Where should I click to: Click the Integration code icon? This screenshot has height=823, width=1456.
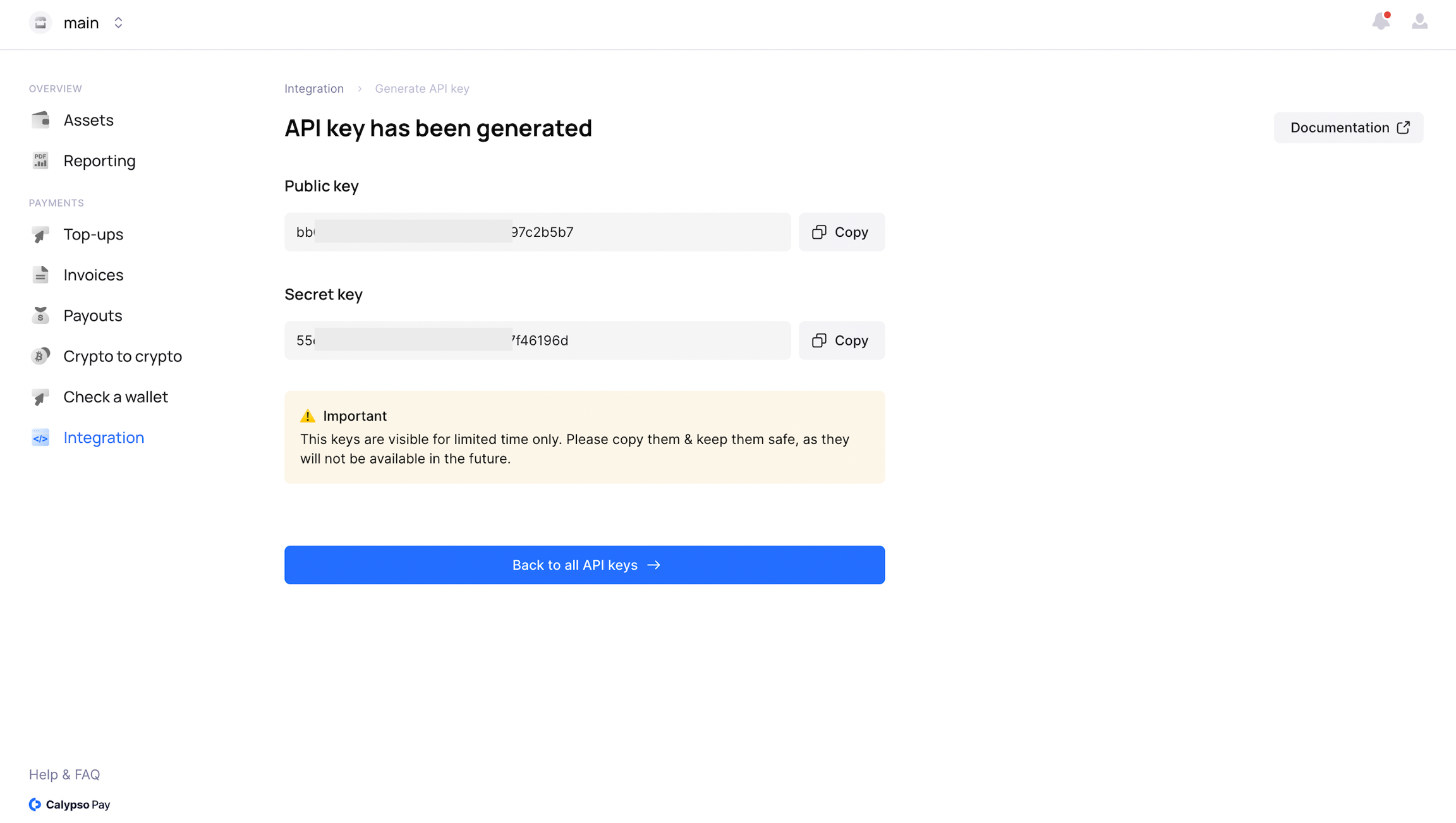point(40,438)
